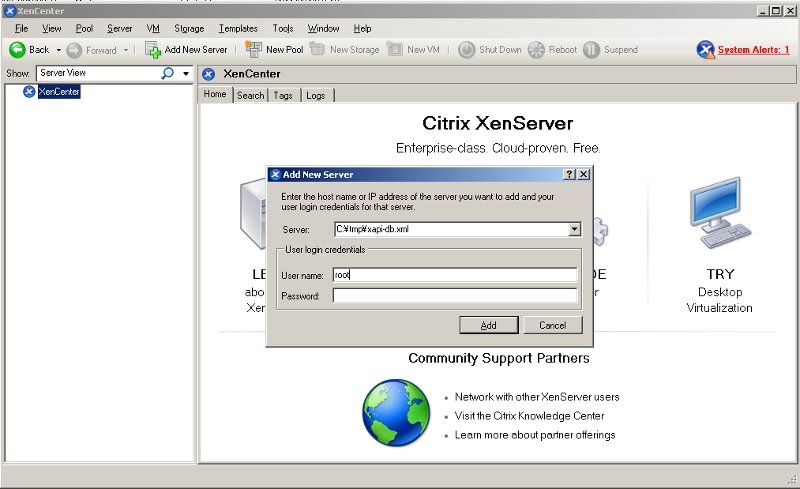The width and height of the screenshot is (800, 489).
Task: Click the Suspend pause icon
Action: (591, 50)
